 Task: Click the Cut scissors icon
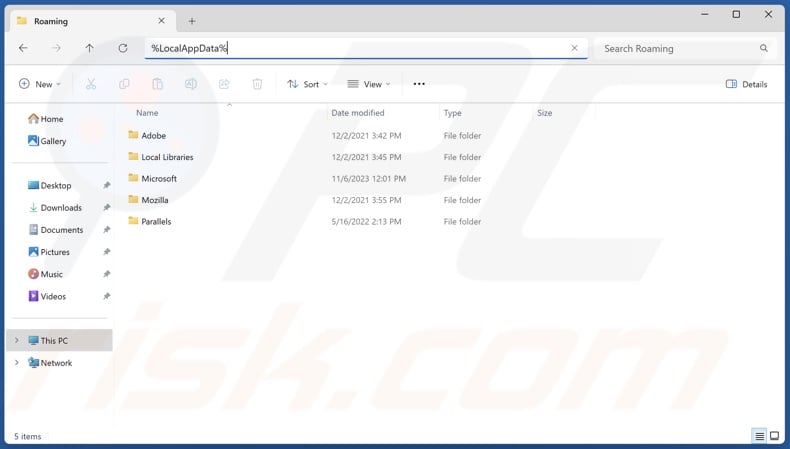pyautogui.click(x=91, y=84)
